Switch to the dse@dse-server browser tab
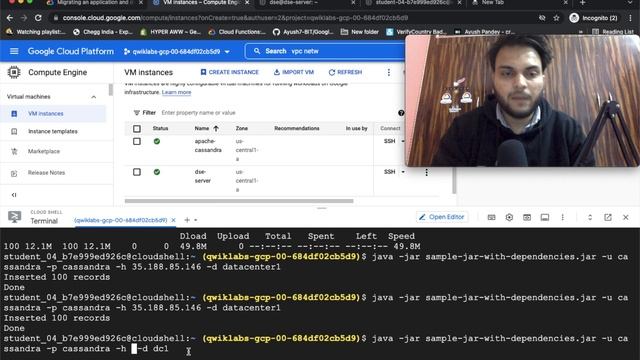640x360 pixels. pyautogui.click(x=307, y=3)
